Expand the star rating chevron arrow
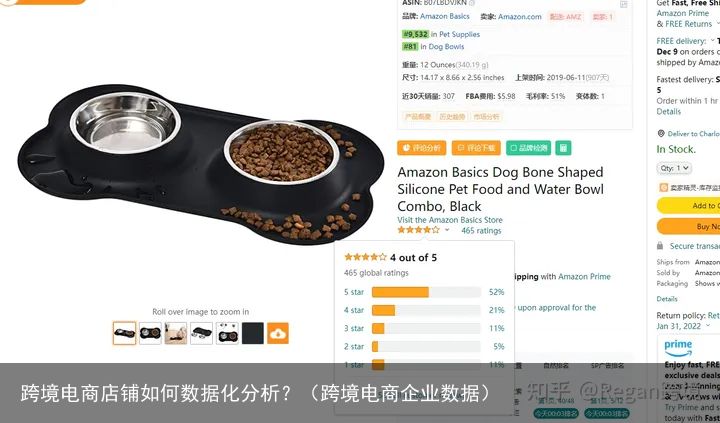The image size is (720, 423). (x=447, y=230)
